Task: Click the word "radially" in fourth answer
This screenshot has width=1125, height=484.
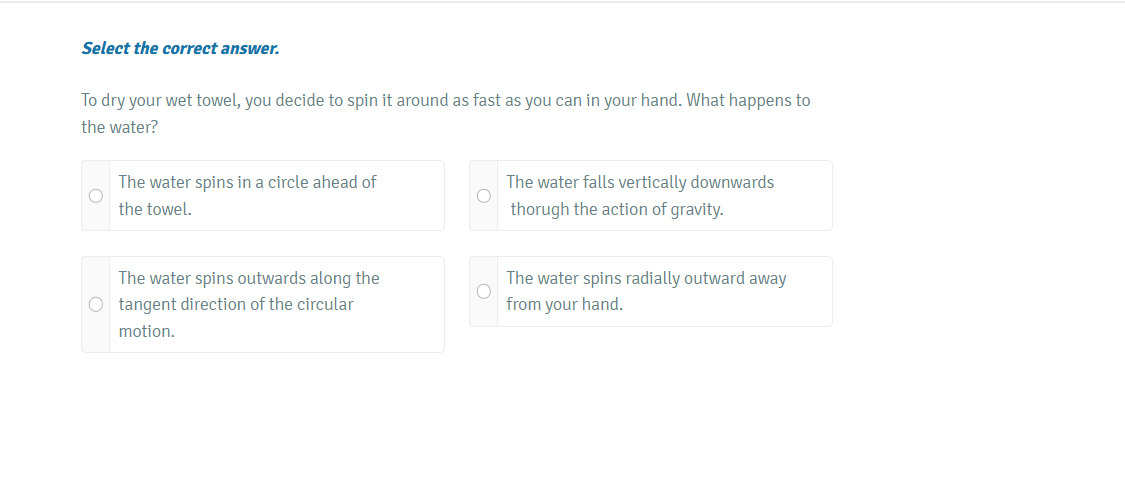Action: point(655,278)
